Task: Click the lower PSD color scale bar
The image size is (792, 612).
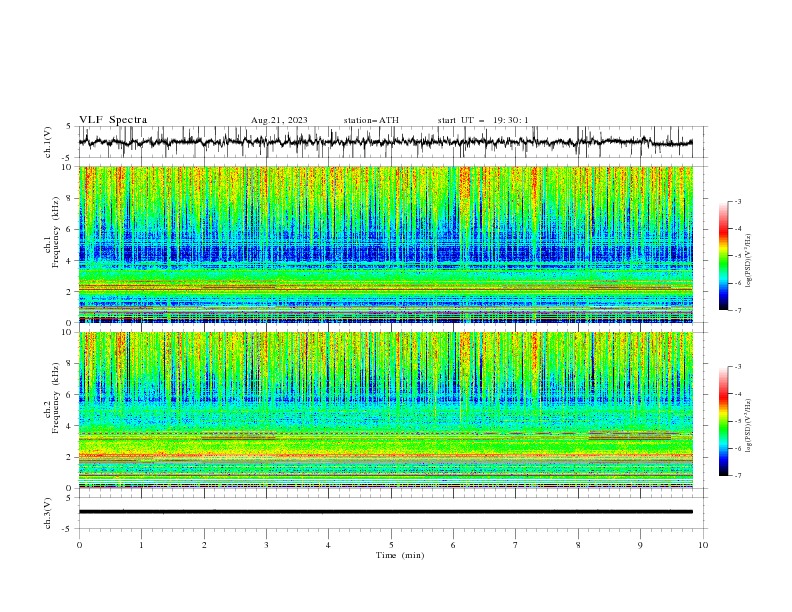Action: (724, 421)
